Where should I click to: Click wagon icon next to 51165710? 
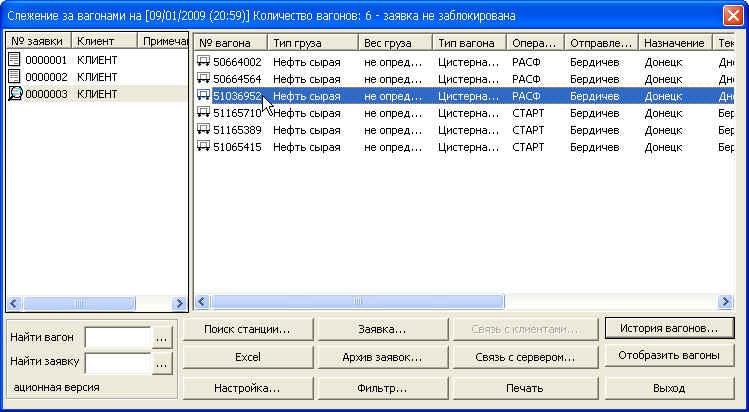(203, 113)
